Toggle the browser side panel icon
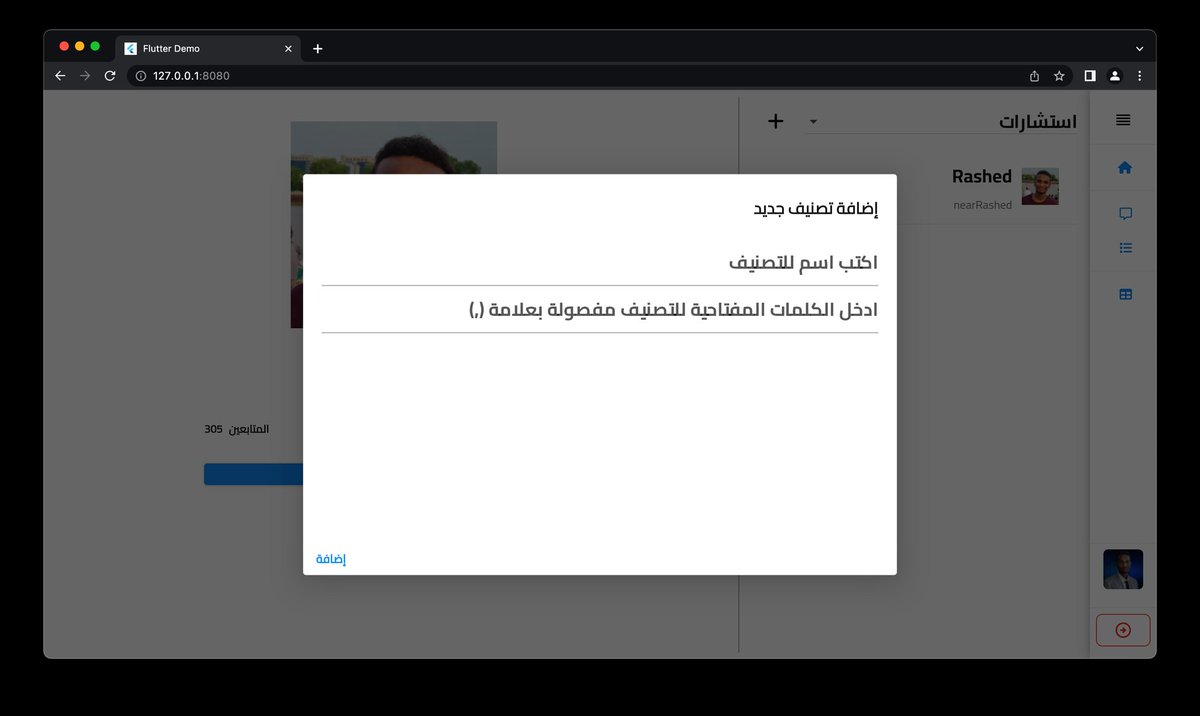Screen dimensions: 1200x716 click(x=1090, y=76)
